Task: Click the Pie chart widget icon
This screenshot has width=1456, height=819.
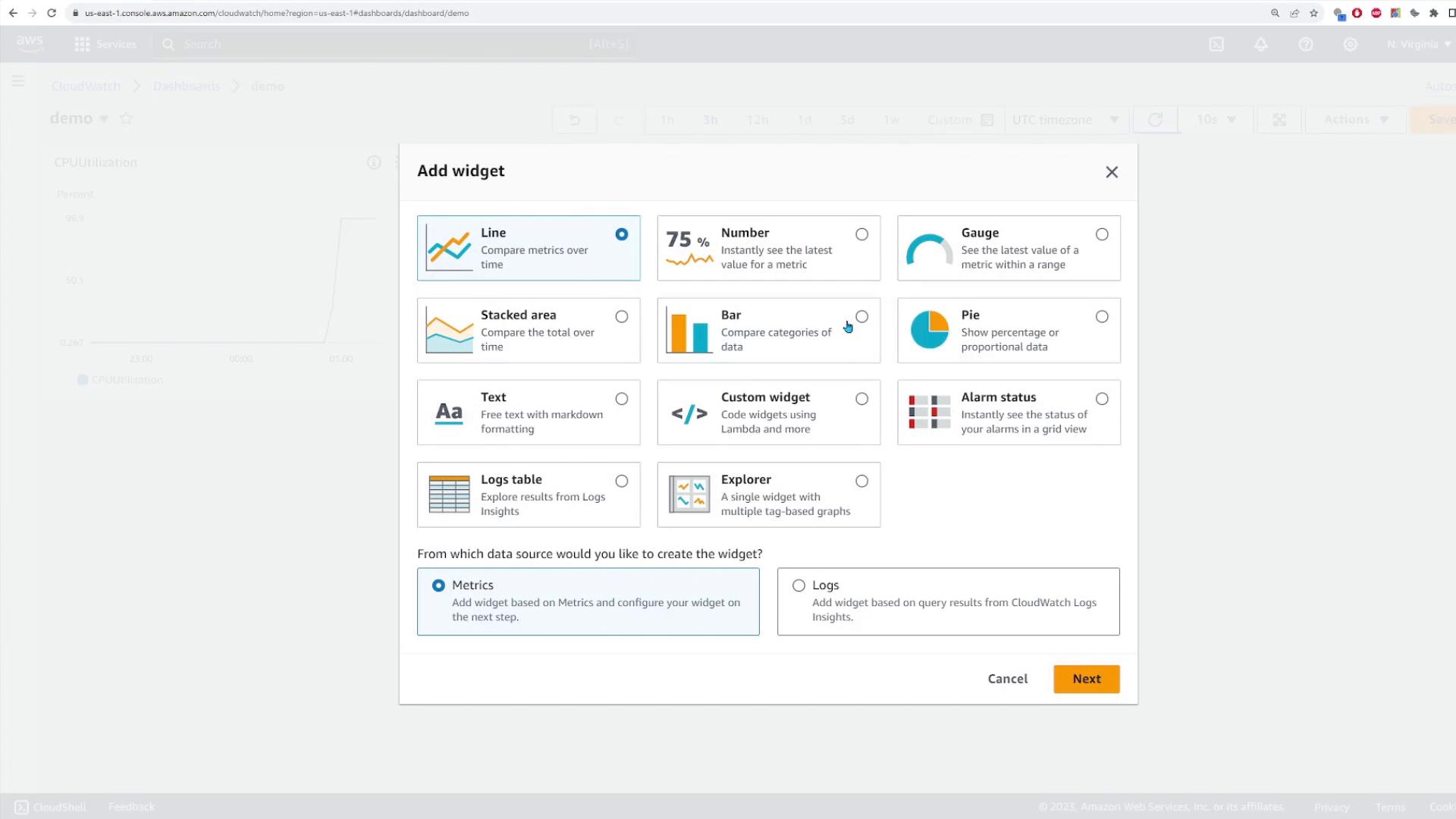Action: point(929,330)
